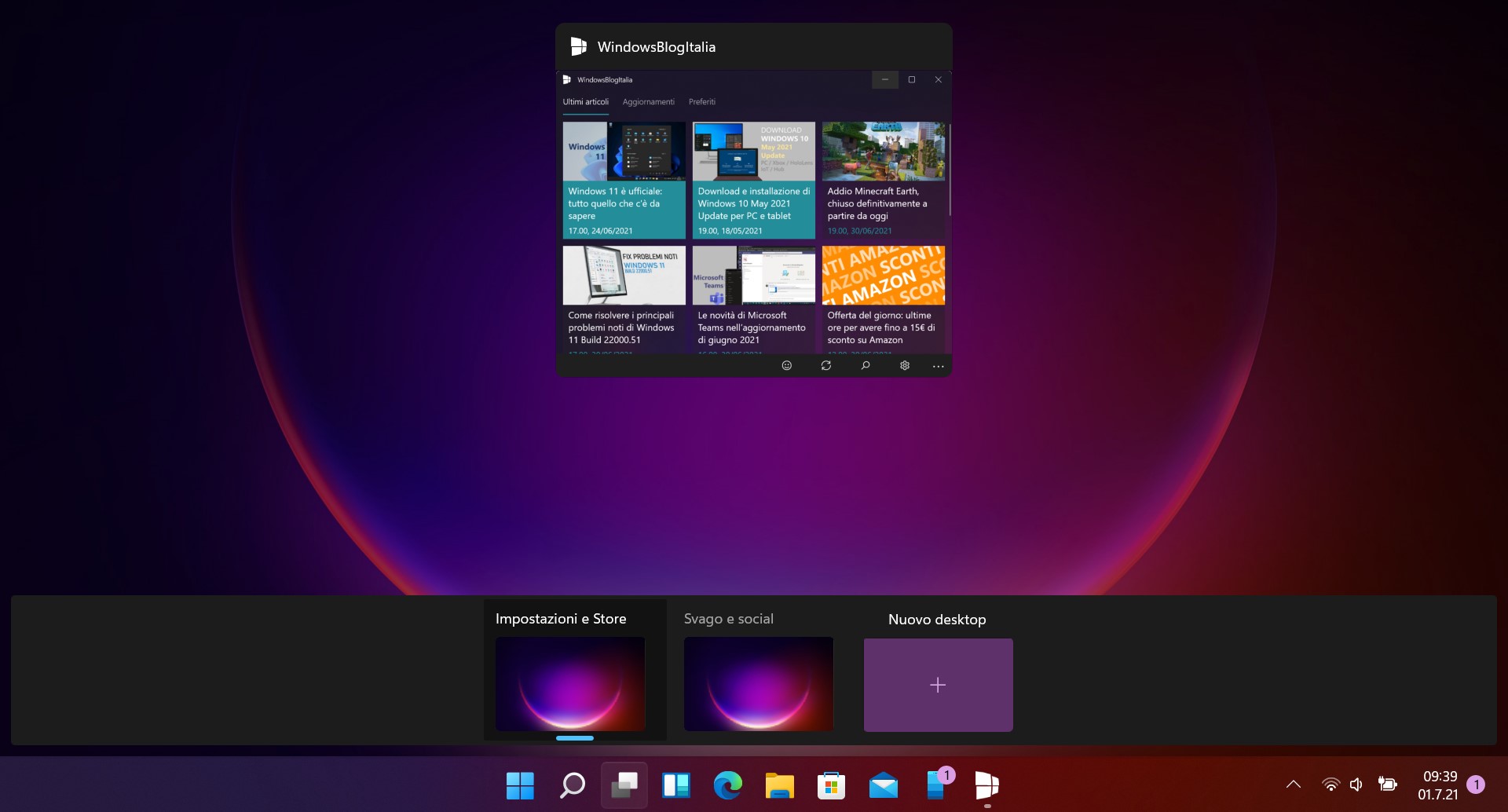This screenshot has height=812, width=1508.
Task: Open the clock and calendar at 09:39
Action: coord(1439,785)
